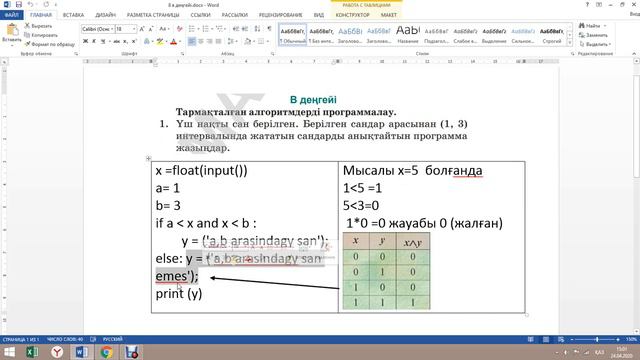Screen dimensions: 640x360
Task: Sort the selected text
Action: (257, 29)
